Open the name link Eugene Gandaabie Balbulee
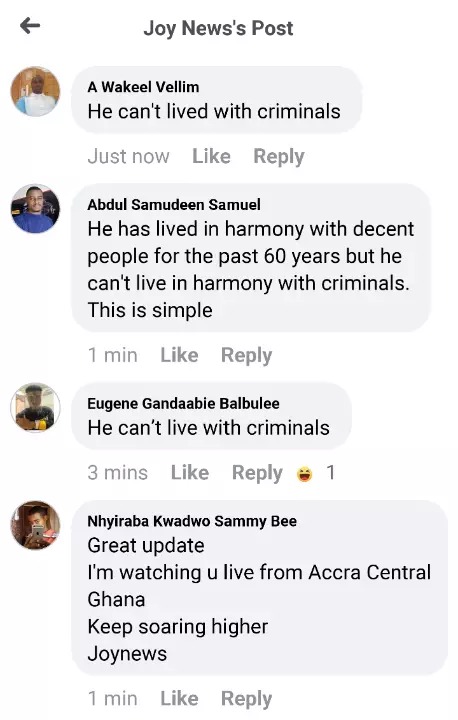 [183, 403]
